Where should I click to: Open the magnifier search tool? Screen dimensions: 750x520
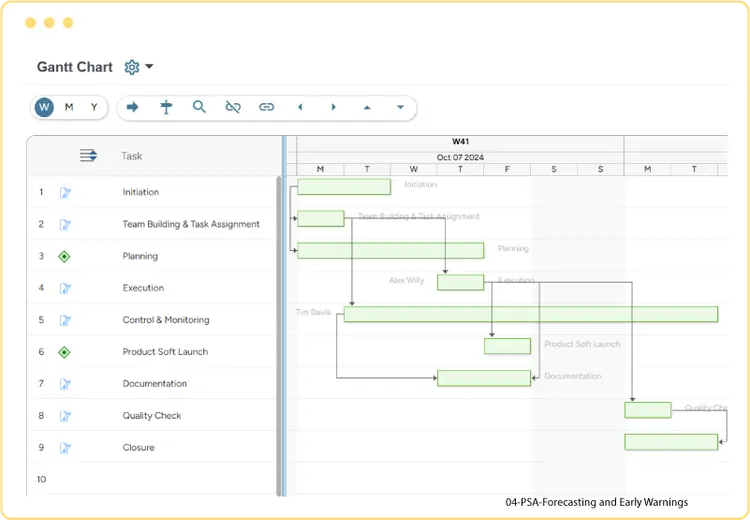pyautogui.click(x=199, y=107)
